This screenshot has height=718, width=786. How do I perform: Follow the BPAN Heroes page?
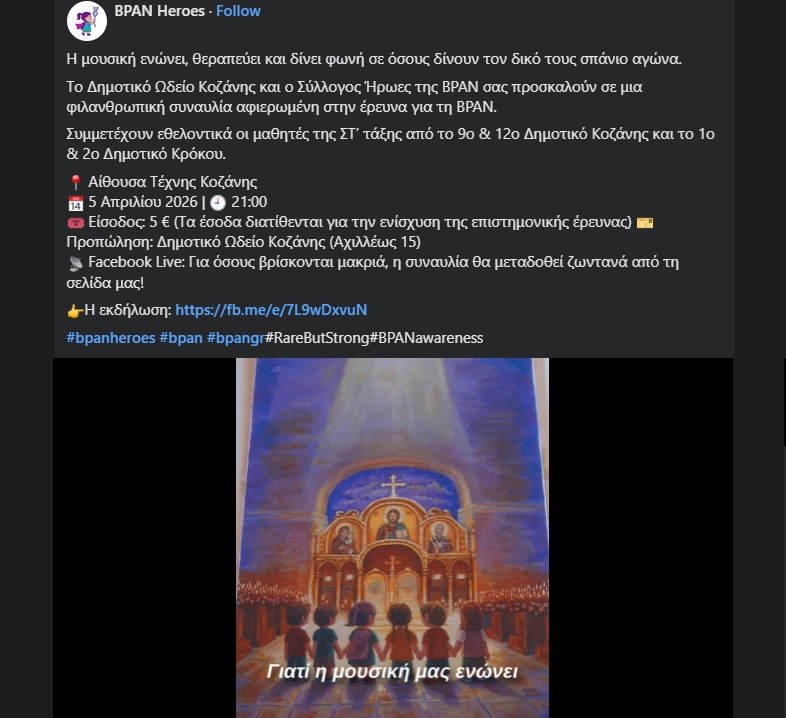tap(238, 11)
